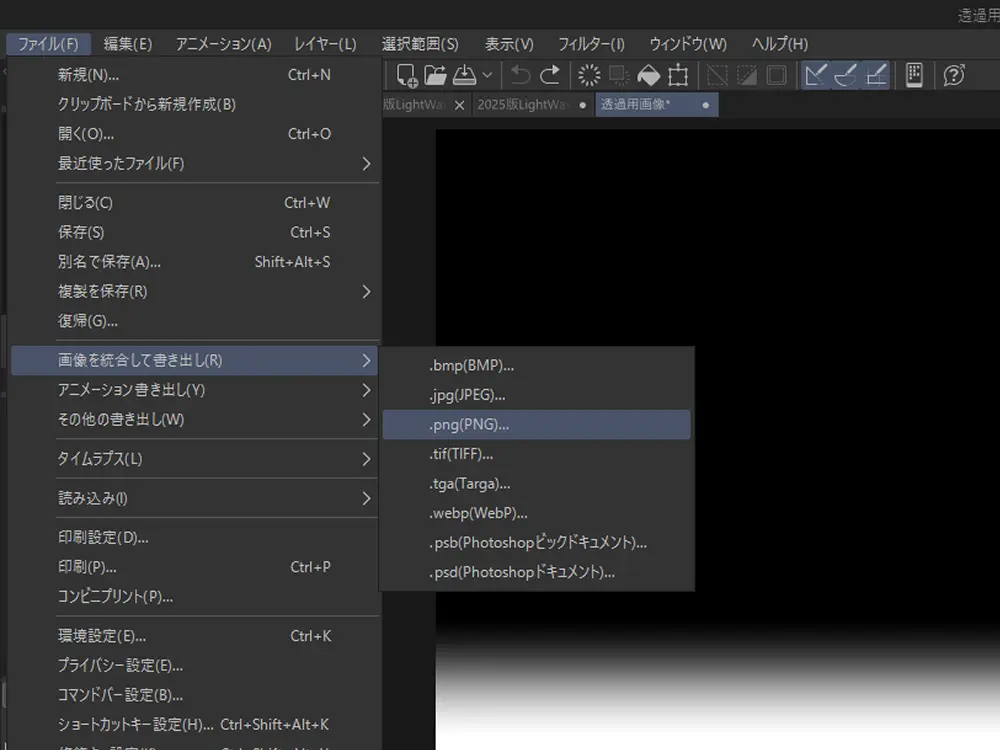Toggle Snap to Grid

click(876, 75)
